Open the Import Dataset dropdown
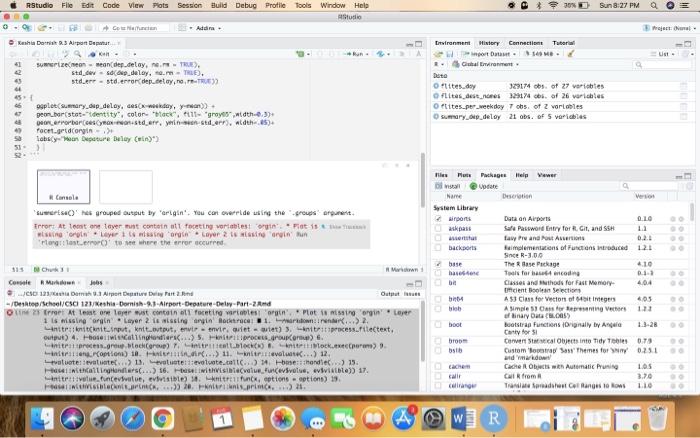The width and height of the screenshot is (700, 438). [489, 54]
